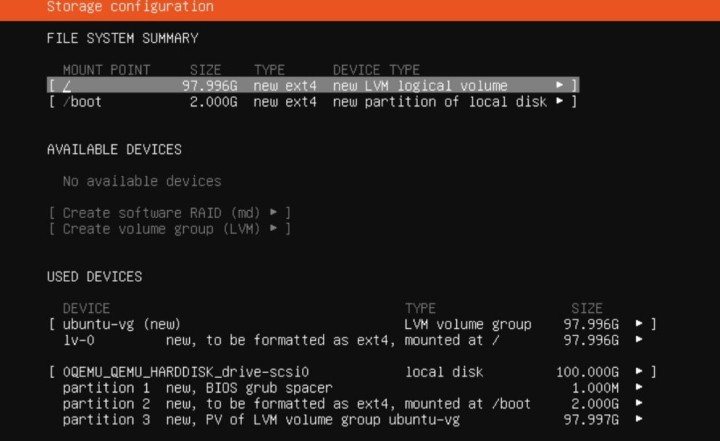
Task: Open arrow menu for partition 3 LVM PV
Action: (639, 419)
